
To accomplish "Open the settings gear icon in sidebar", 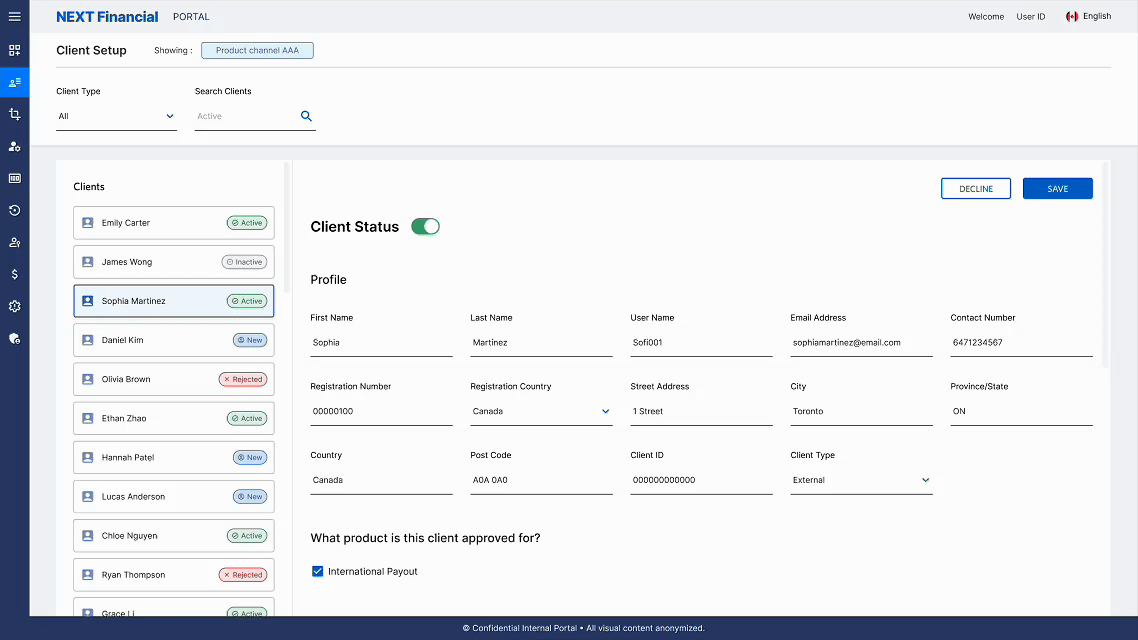I will (x=14, y=306).
